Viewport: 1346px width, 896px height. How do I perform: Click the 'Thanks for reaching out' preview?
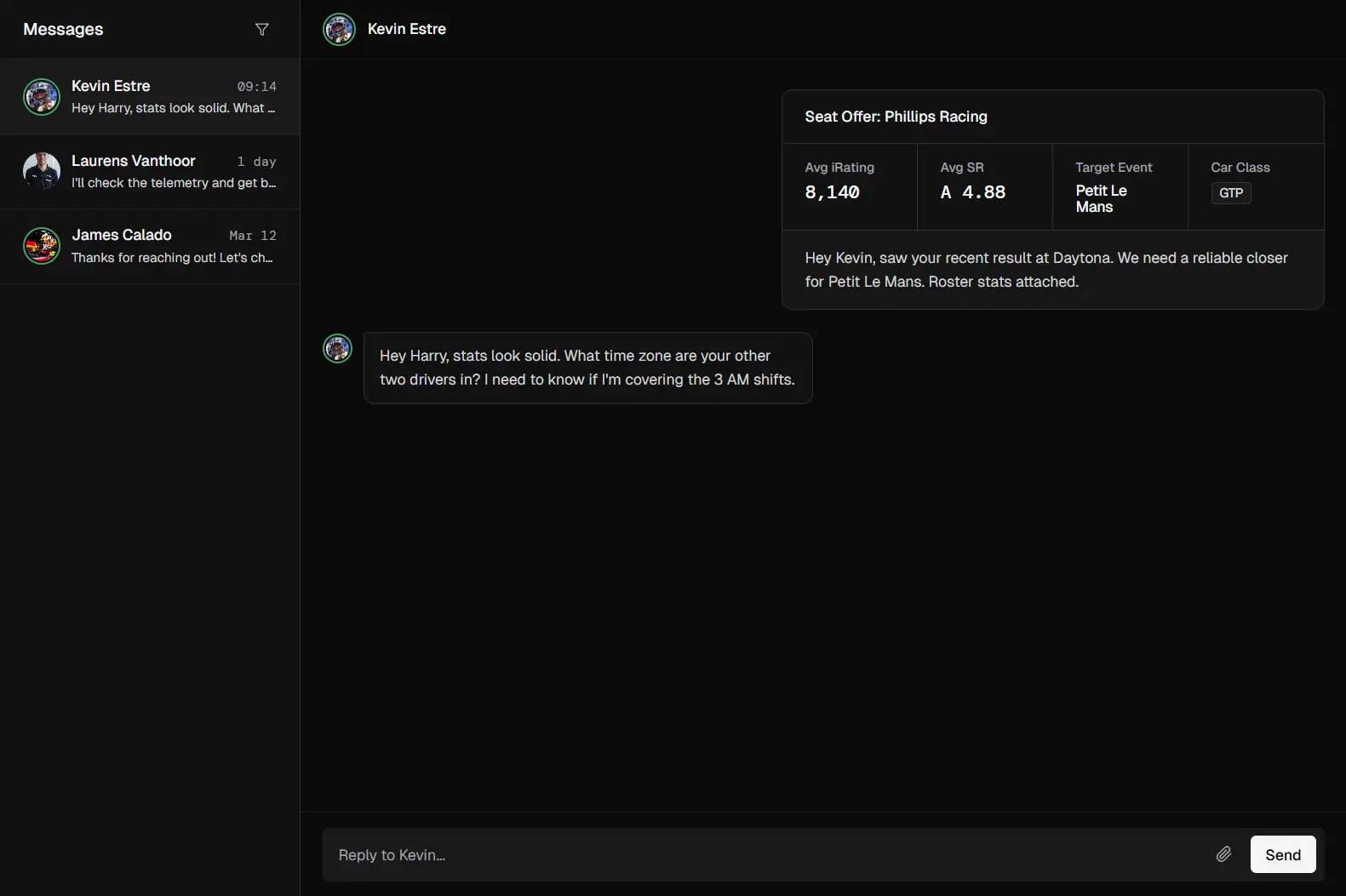172,258
